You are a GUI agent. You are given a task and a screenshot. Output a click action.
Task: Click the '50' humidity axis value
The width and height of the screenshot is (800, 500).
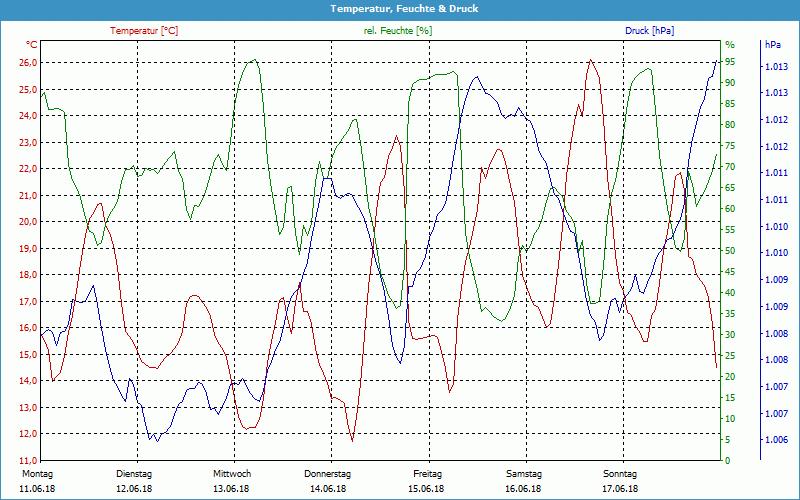click(x=730, y=251)
